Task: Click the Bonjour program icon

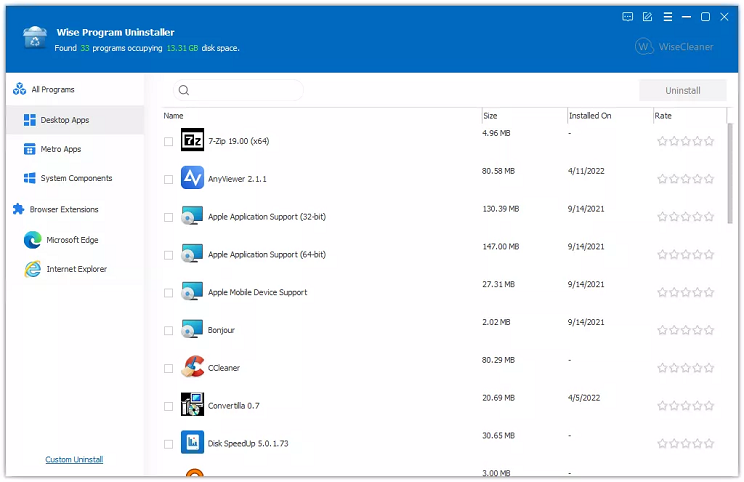Action: [x=192, y=329]
